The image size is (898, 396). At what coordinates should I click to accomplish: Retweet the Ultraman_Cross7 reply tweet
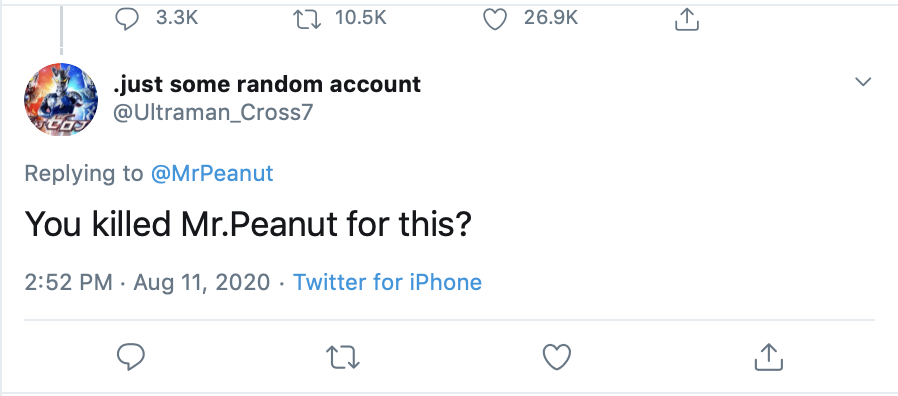[342, 357]
